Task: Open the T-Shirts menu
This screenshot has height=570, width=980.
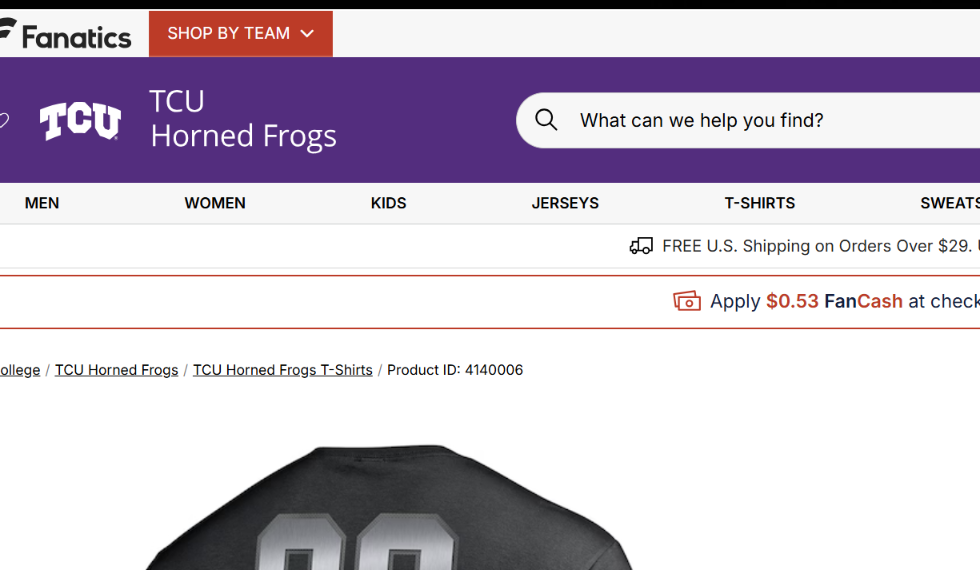Action: [x=760, y=203]
